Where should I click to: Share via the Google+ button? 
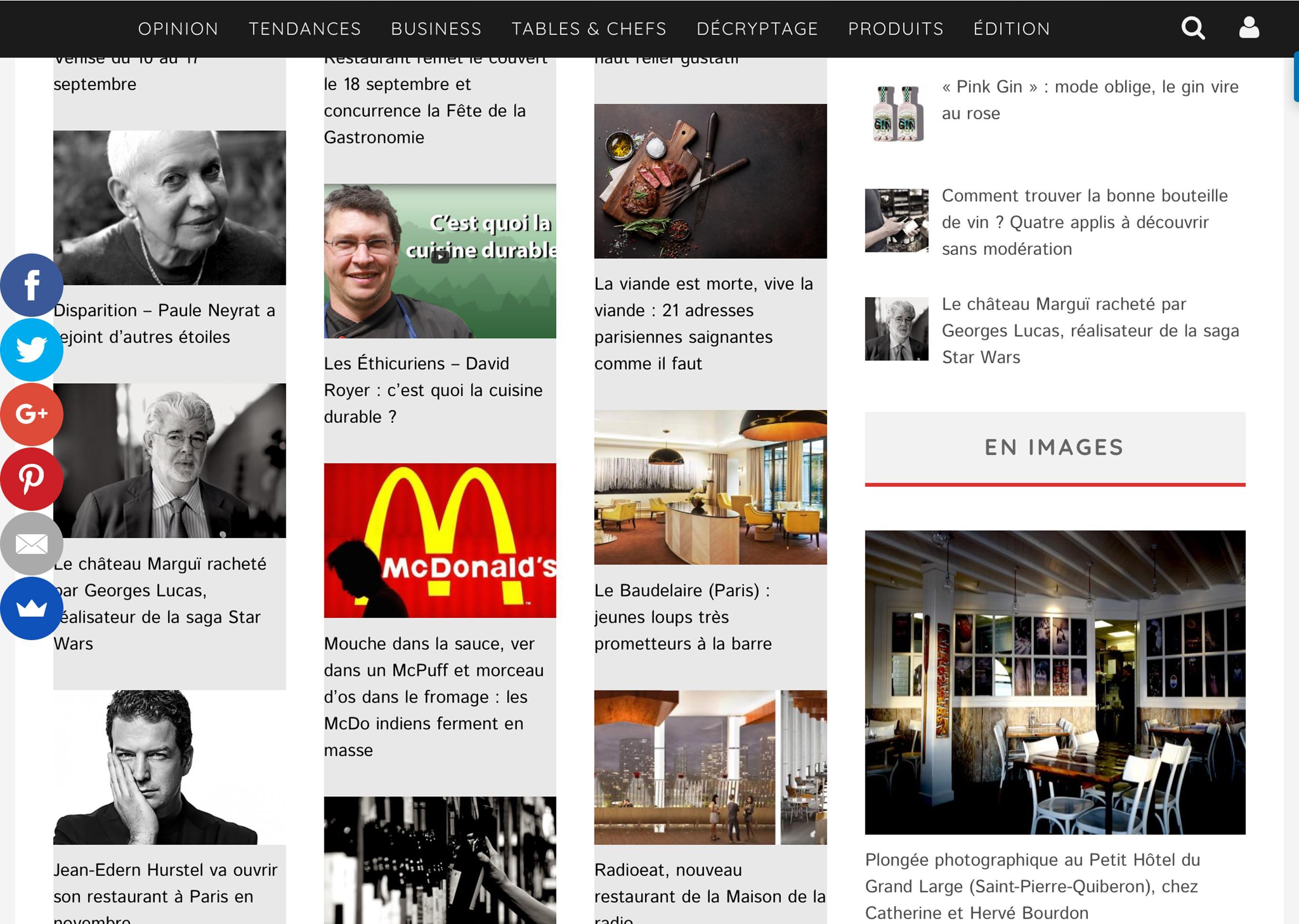[31, 414]
